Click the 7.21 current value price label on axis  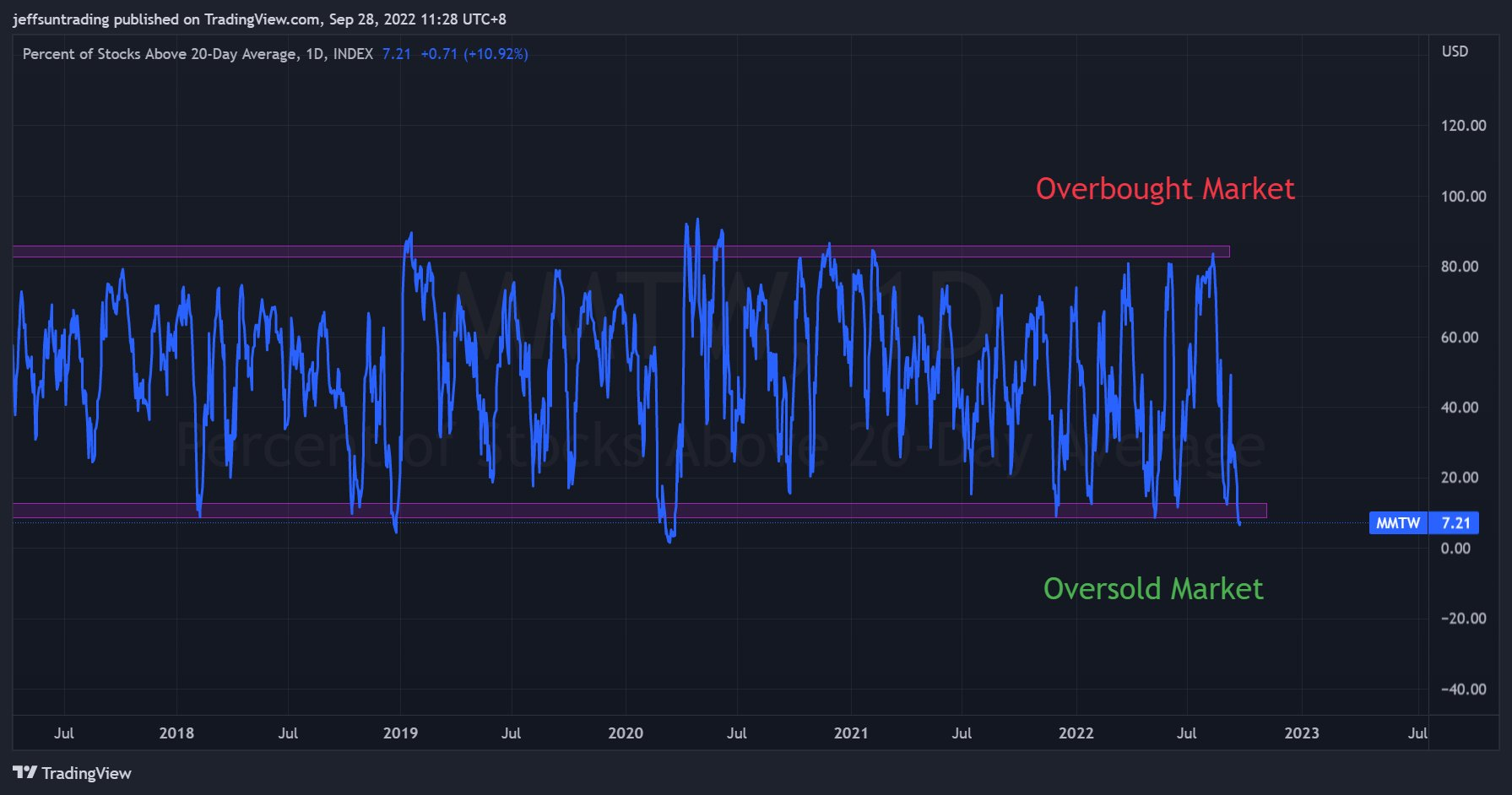coord(1455,523)
